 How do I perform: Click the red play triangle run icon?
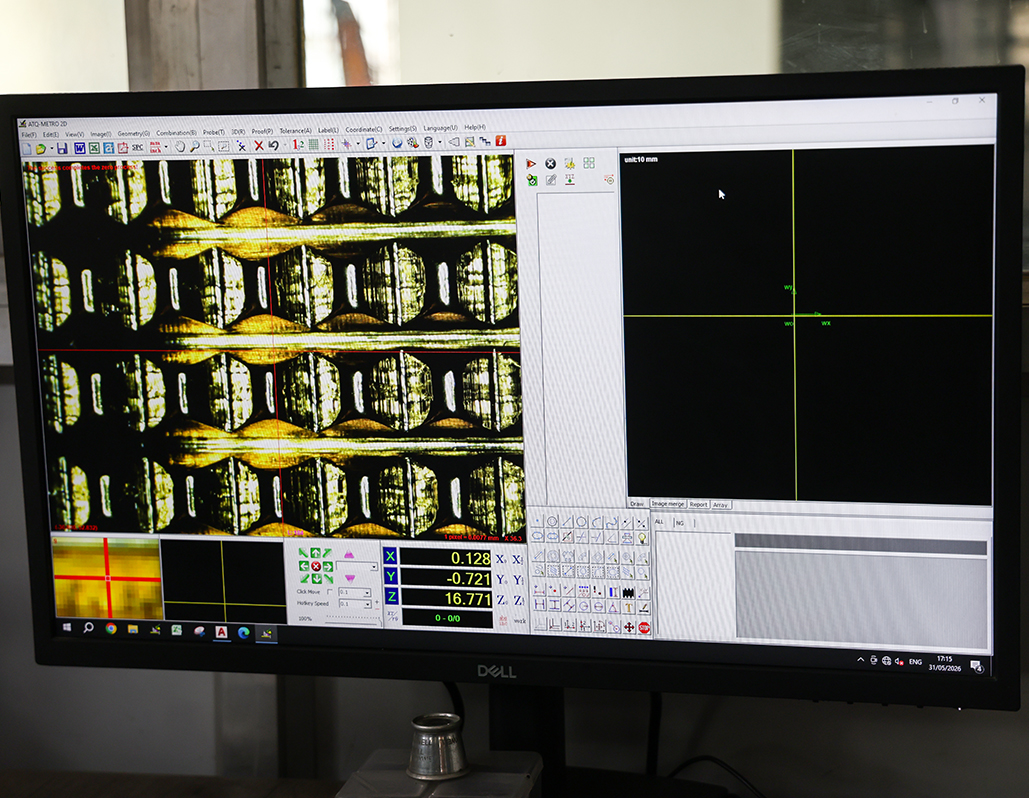tap(531, 163)
